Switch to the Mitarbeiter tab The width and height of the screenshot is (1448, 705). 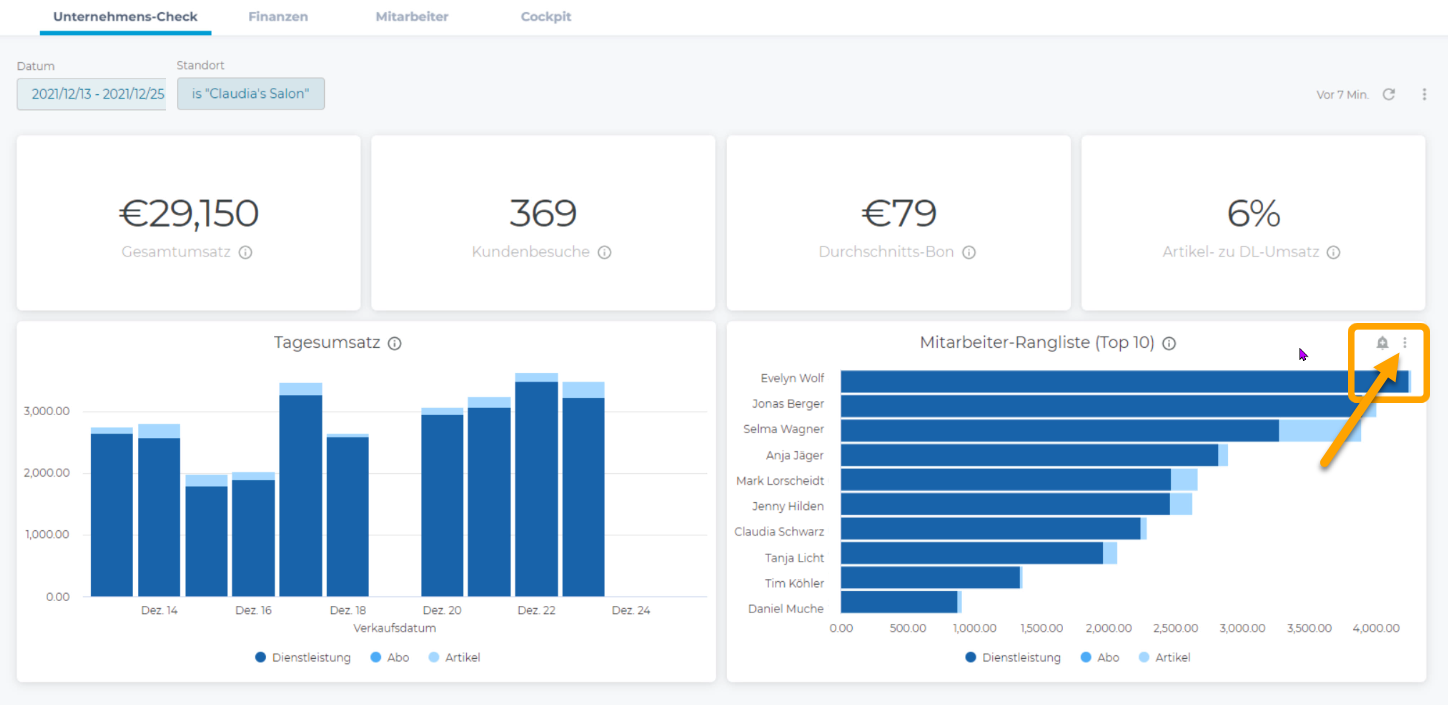412,17
